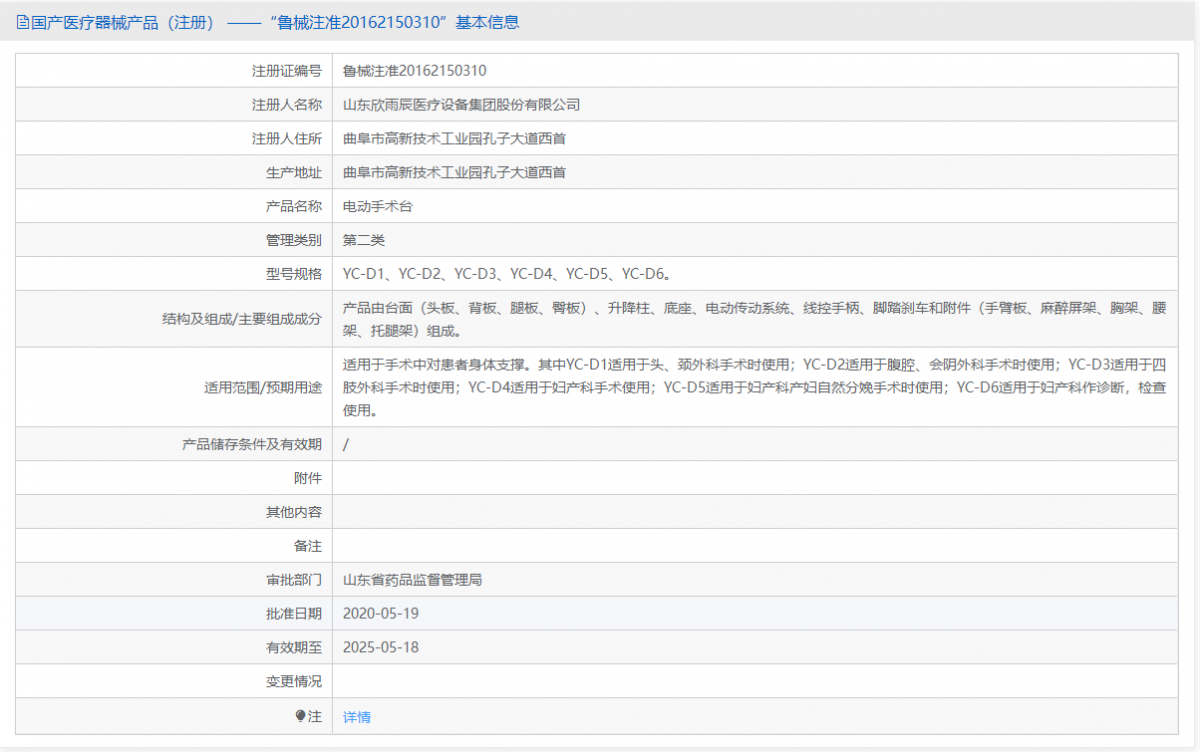
Task: Select model list YC-D1、YC-D2 through YC-D6
Action: 508,274
